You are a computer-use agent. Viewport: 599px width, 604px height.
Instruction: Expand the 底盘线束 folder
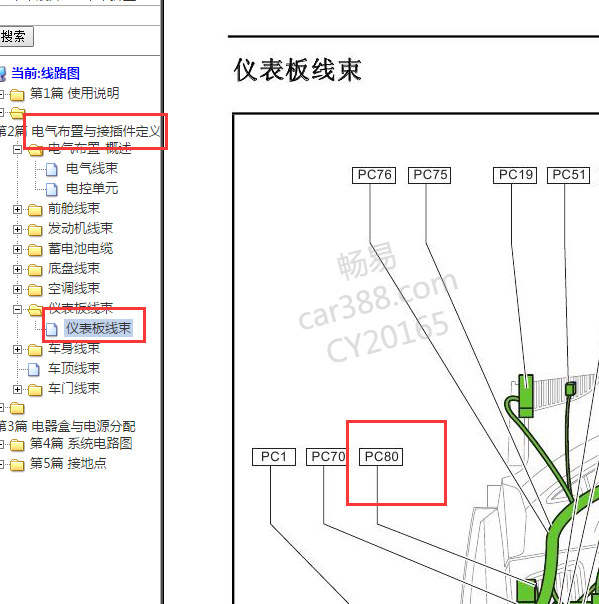(17, 269)
